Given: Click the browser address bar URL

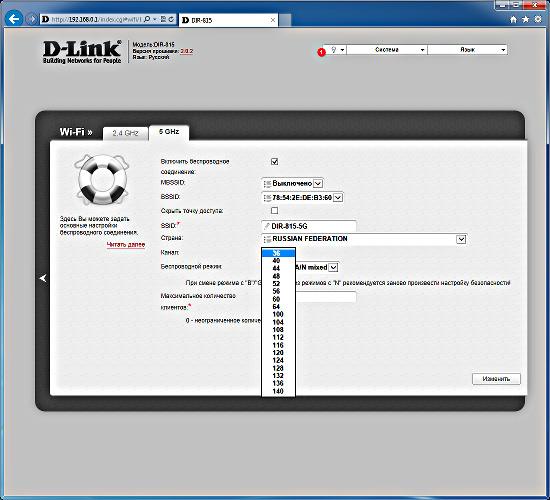Looking at the screenshot, I should [x=96, y=19].
